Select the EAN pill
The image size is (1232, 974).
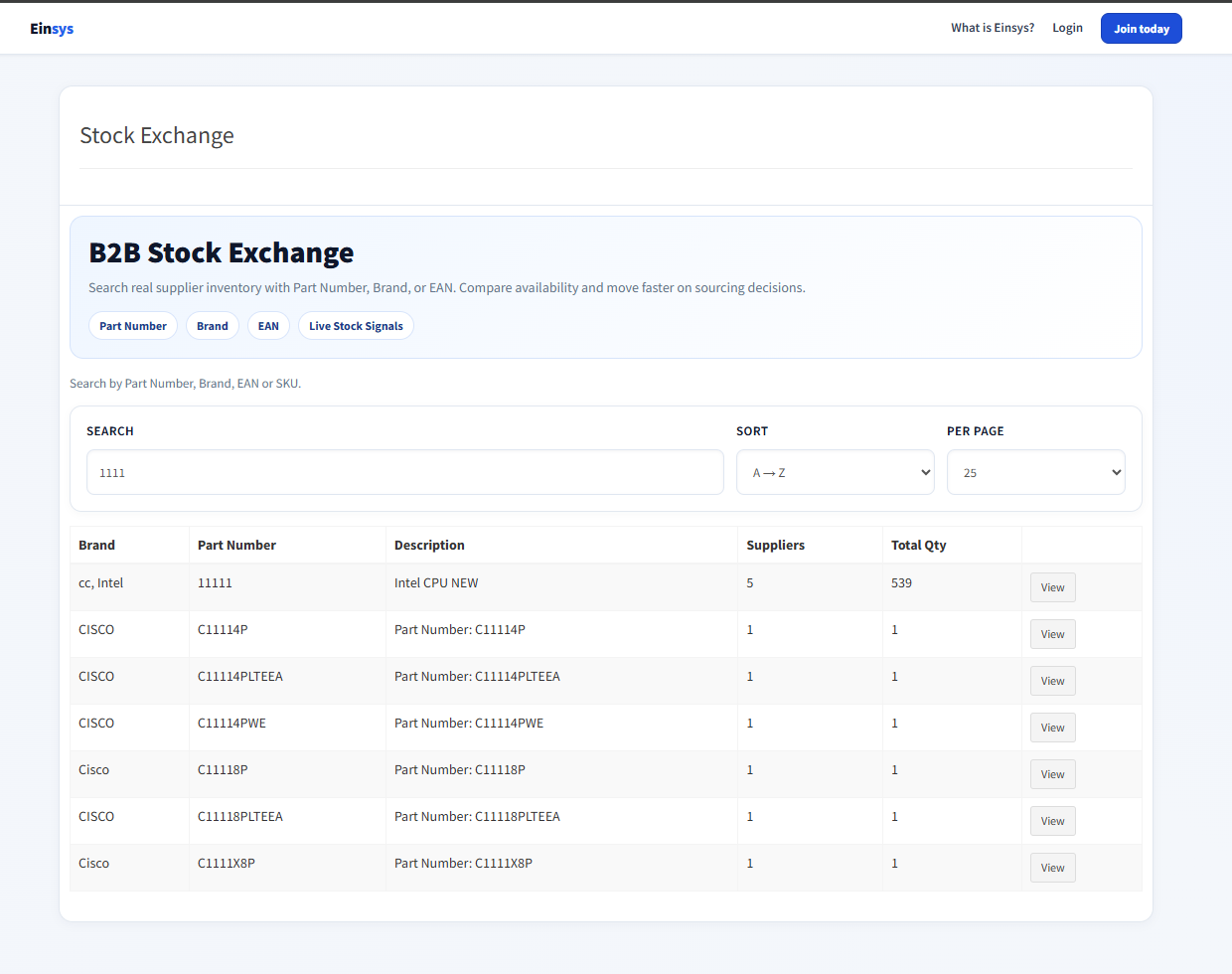click(x=268, y=326)
